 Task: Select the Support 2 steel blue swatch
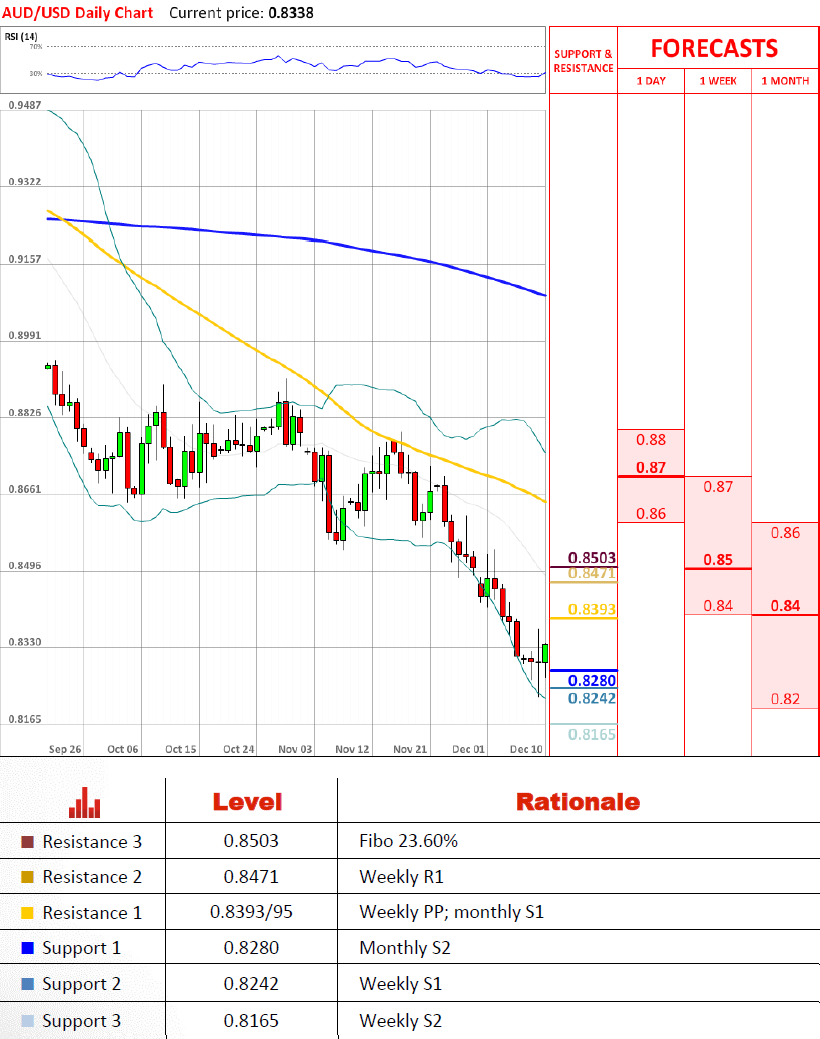tap(27, 984)
